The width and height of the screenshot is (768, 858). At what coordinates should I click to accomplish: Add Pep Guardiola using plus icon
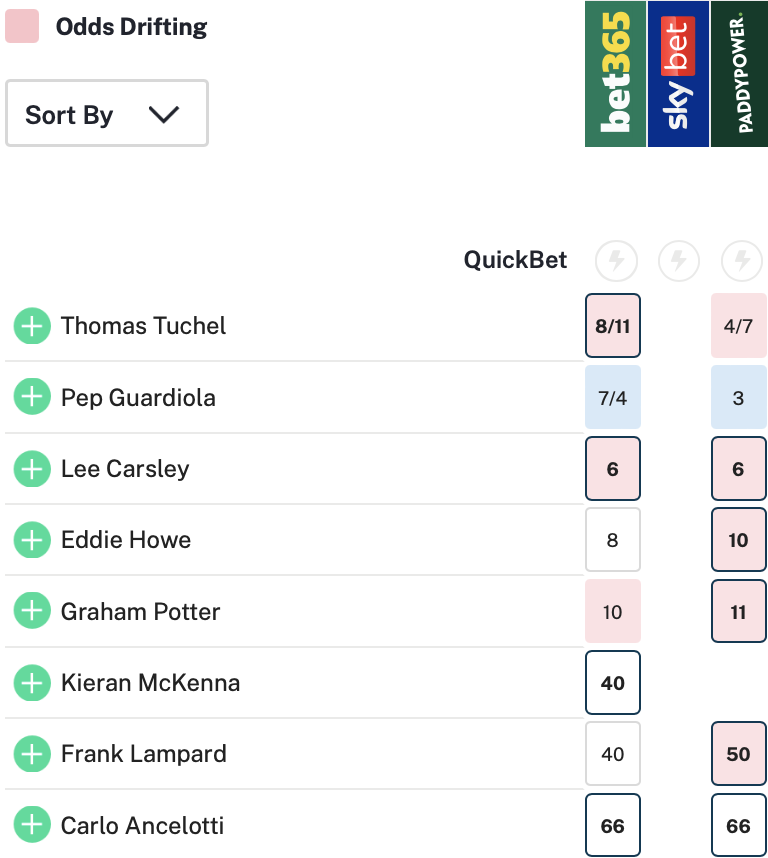pyautogui.click(x=32, y=397)
